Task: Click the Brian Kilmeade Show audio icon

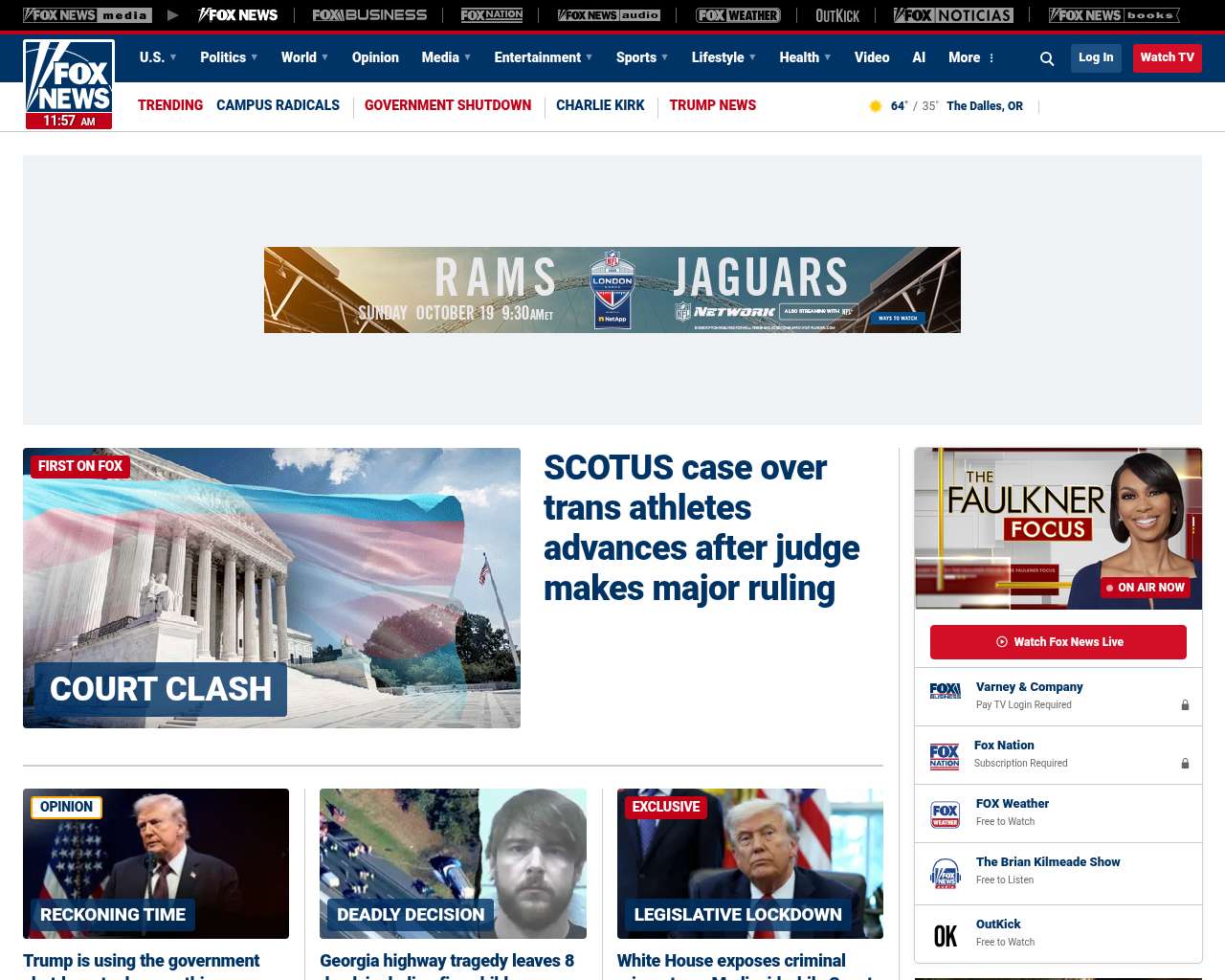Action: 946,874
